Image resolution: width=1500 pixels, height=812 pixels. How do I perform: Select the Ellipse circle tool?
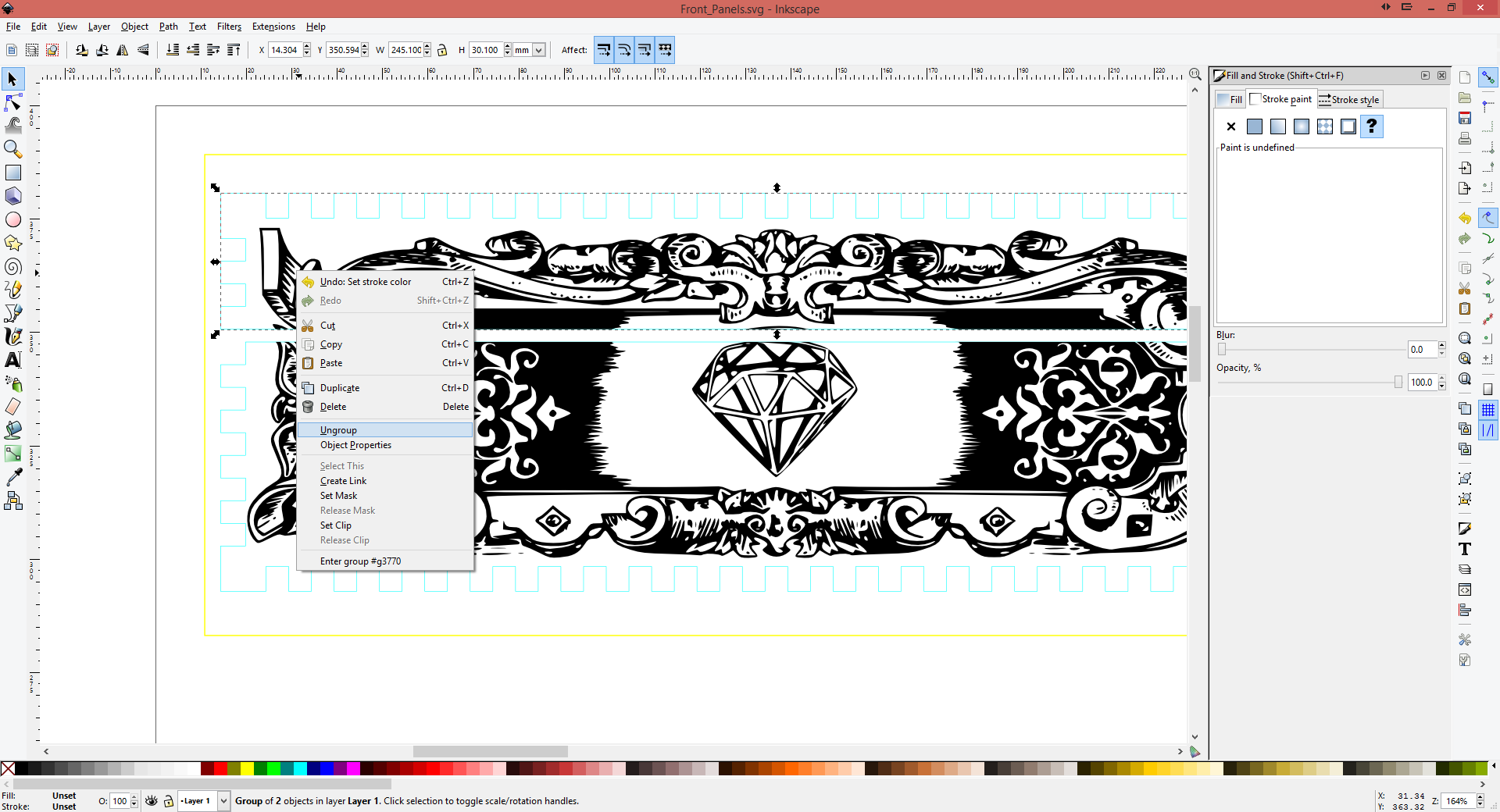[x=12, y=219]
